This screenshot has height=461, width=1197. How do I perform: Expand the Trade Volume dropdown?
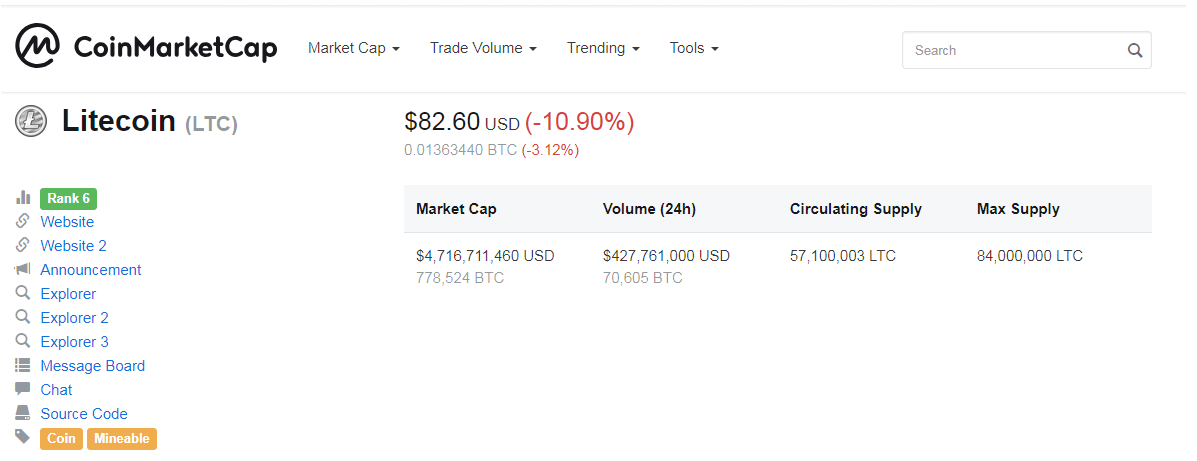pyautogui.click(x=483, y=48)
